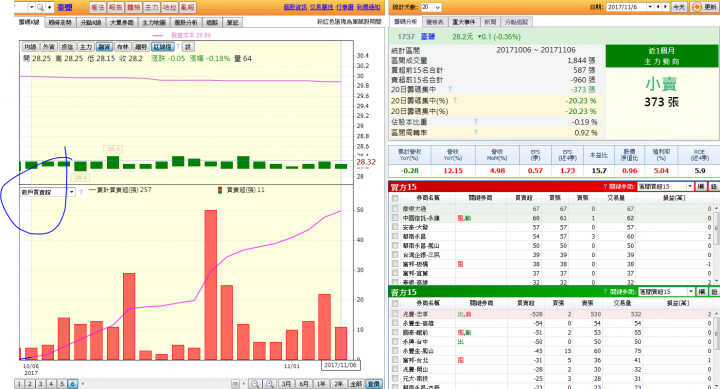Check the 永豐金-嘉義 row checkbox

point(395,323)
